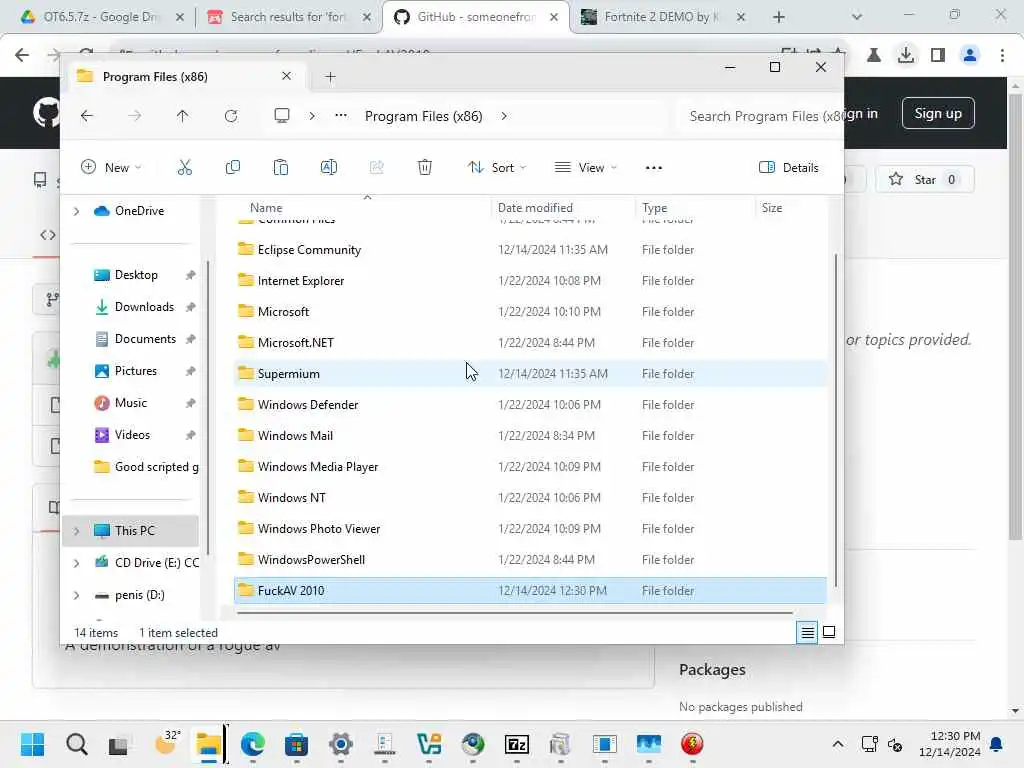
Task: Click the Delete trash icon
Action: (x=424, y=168)
